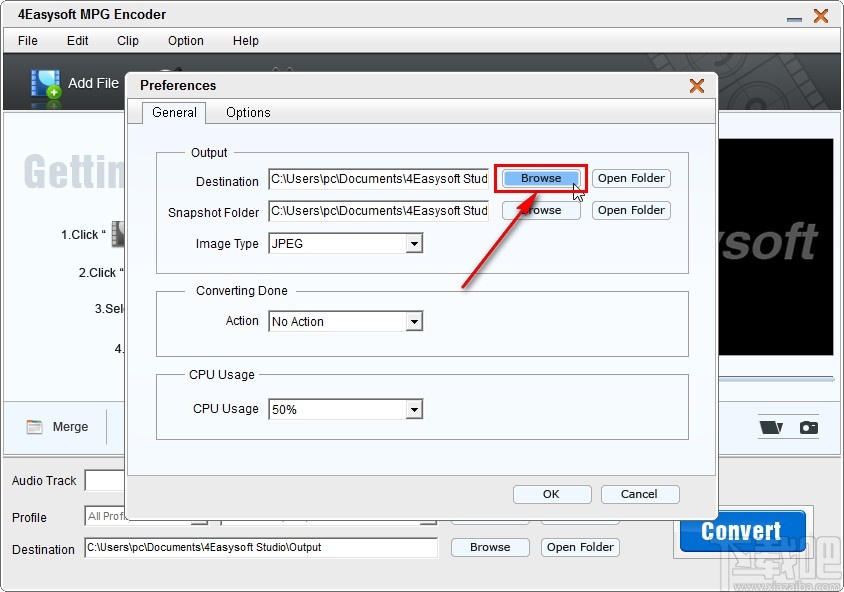Click Browse in main window bottom bar
844x592 pixels.
pos(490,547)
